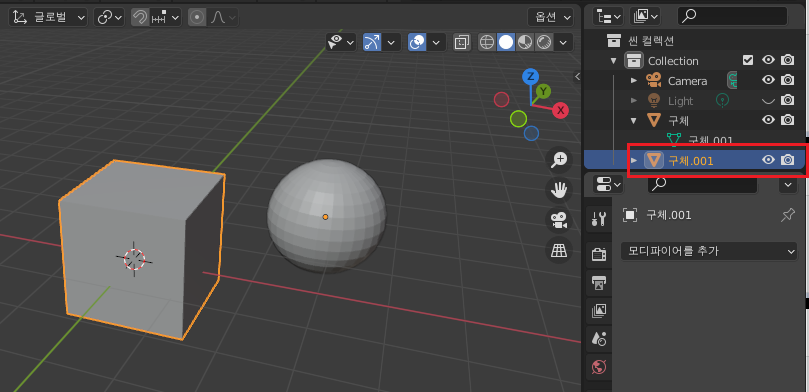Toggle viewport overlays
The image size is (809, 392).
tap(417, 42)
